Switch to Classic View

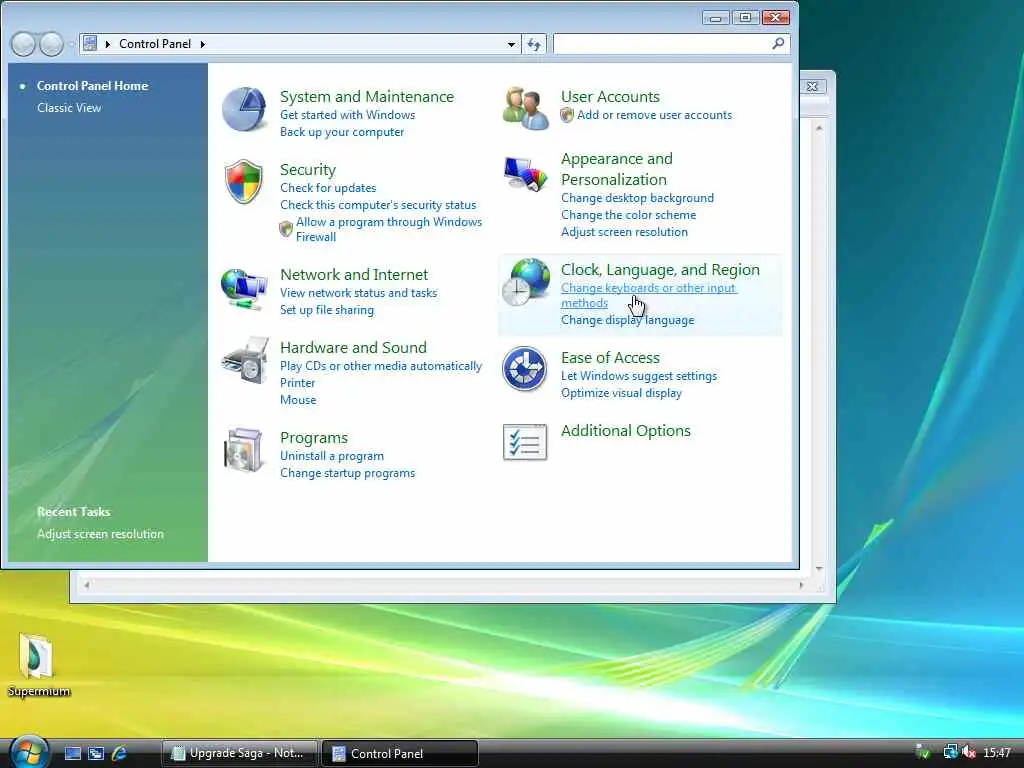click(69, 108)
